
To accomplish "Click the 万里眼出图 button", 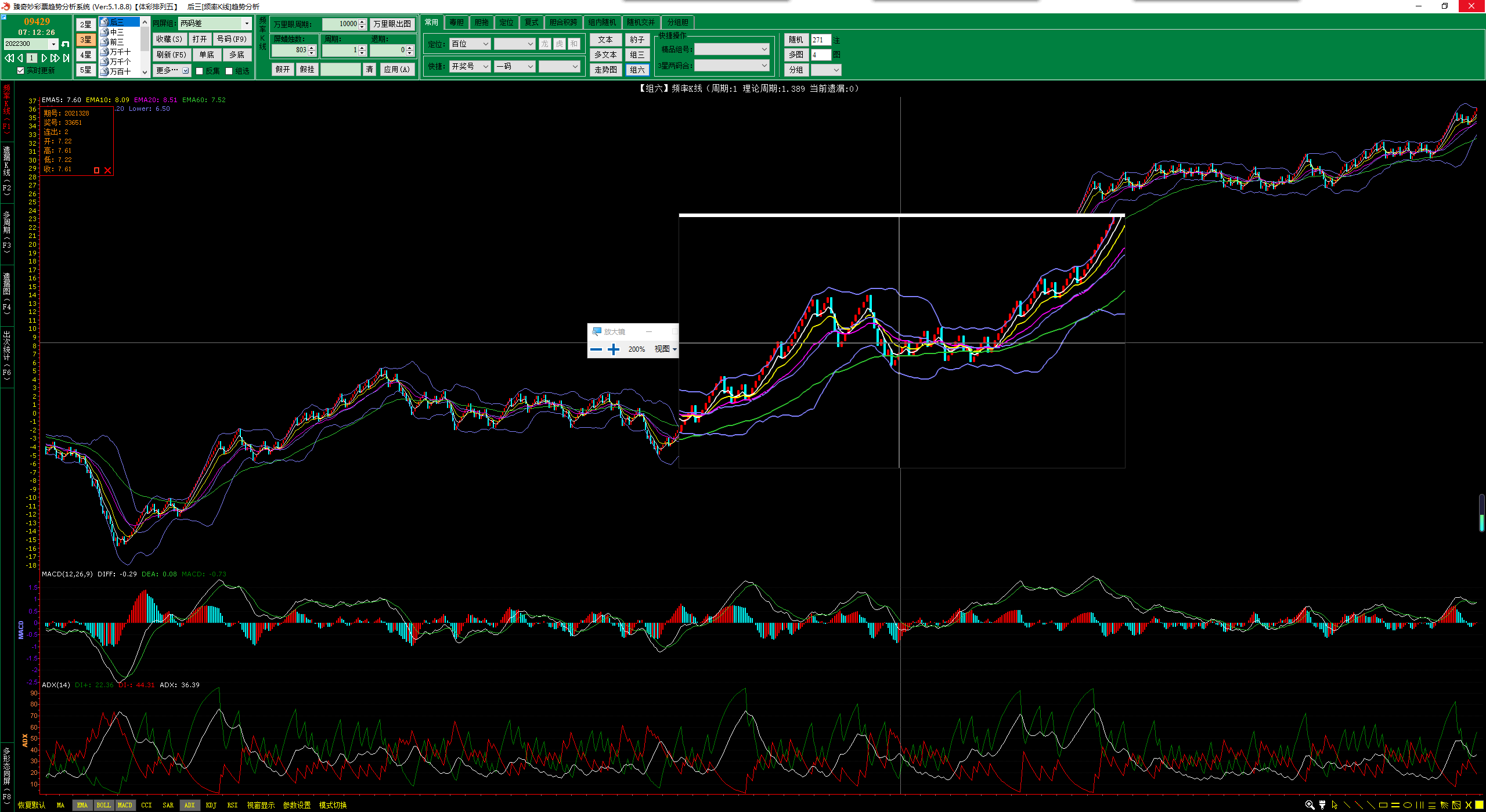I will click(392, 24).
